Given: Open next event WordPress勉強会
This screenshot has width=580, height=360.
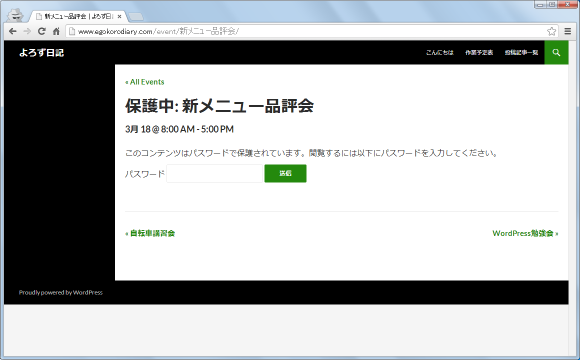Looking at the screenshot, I should click(x=525, y=233).
